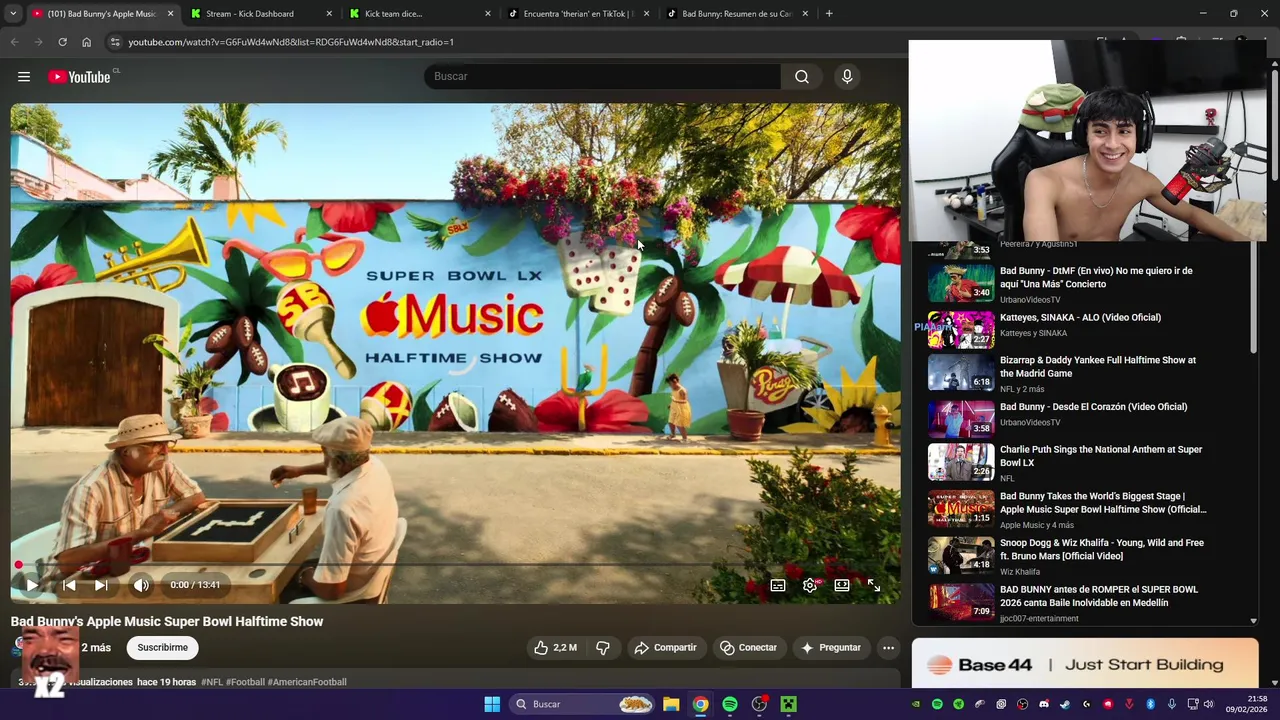Subscribe using the Suscribirme button

[162, 647]
